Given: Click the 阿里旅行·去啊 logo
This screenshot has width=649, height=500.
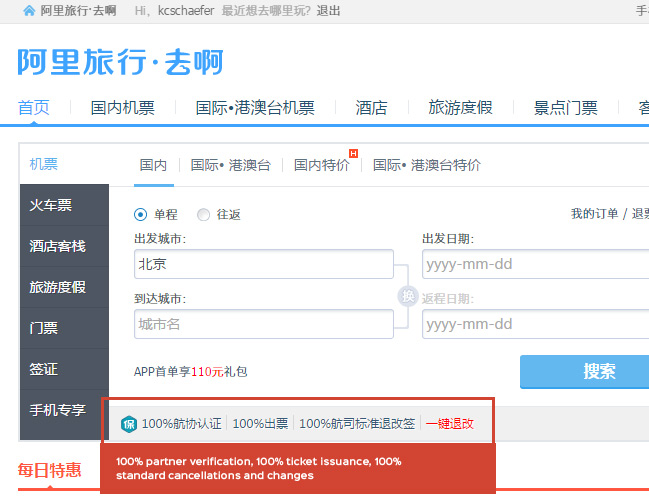Looking at the screenshot, I should pos(120,62).
